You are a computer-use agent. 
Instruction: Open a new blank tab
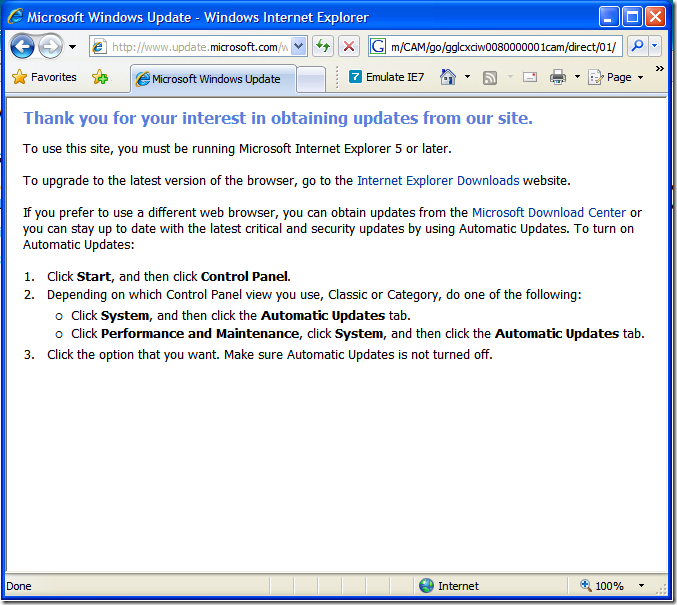coord(311,79)
